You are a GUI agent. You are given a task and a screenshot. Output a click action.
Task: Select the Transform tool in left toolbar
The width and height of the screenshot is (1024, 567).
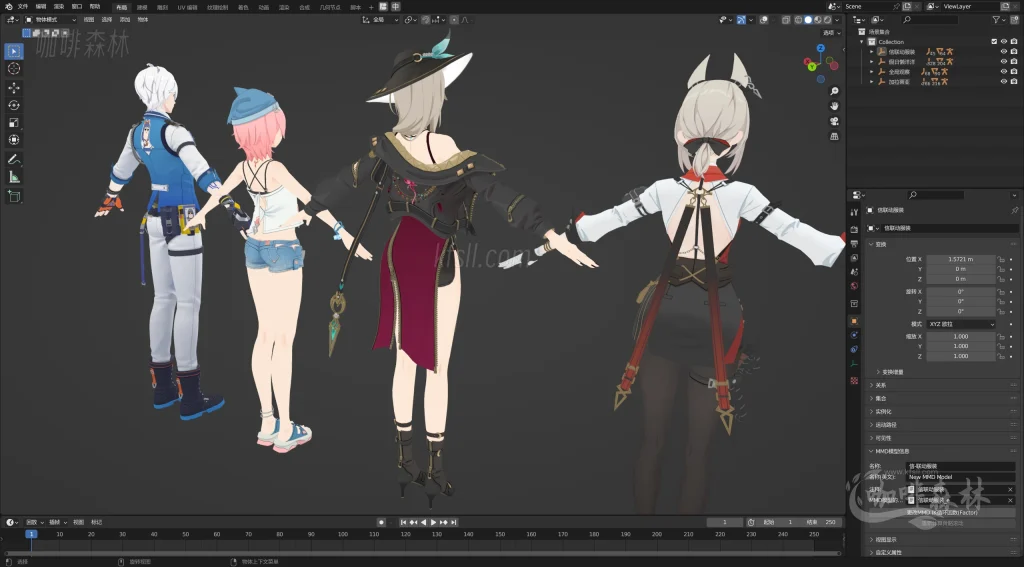[14, 140]
